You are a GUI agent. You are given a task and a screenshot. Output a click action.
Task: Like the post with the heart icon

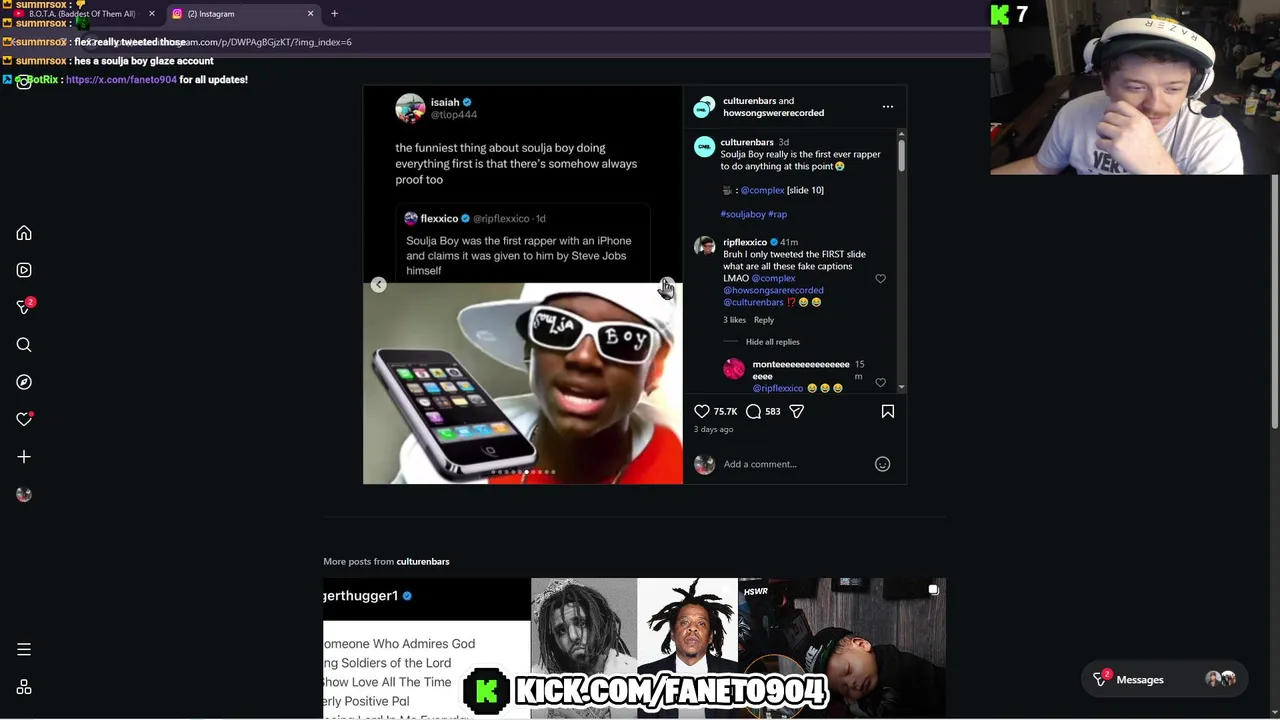[x=702, y=411]
